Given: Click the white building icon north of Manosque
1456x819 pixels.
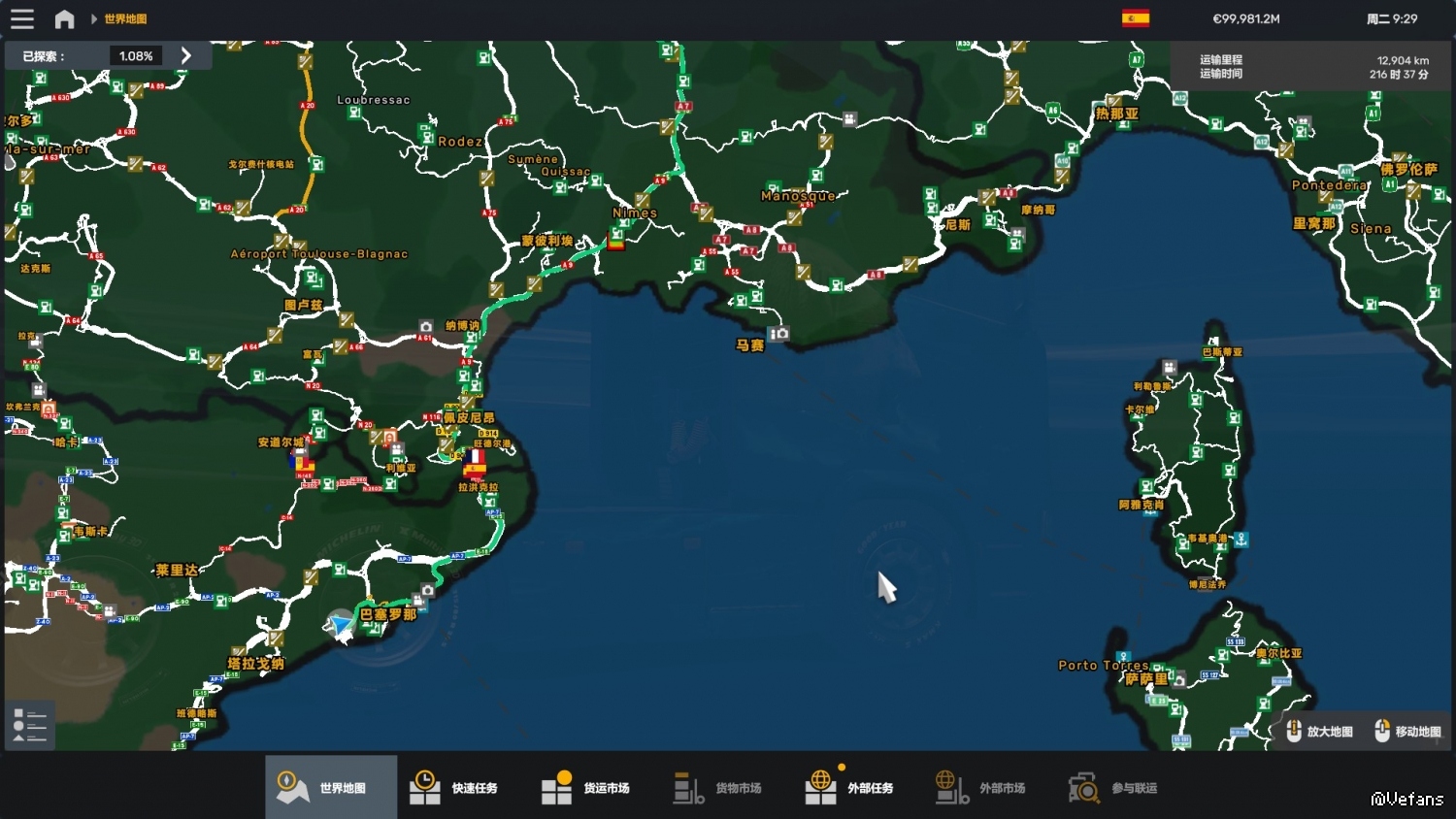Looking at the screenshot, I should 849,119.
